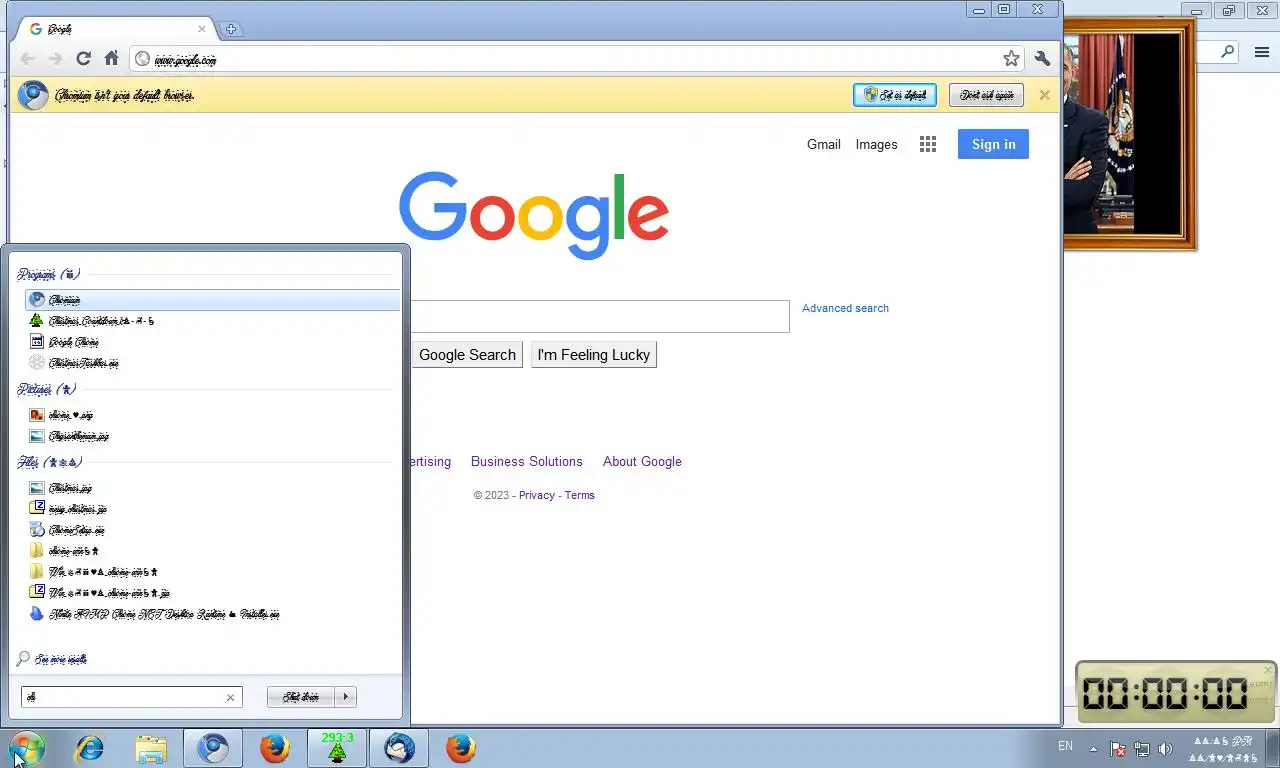Set Chromium as the default browser
The width and height of the screenshot is (1280, 768).
(895, 95)
